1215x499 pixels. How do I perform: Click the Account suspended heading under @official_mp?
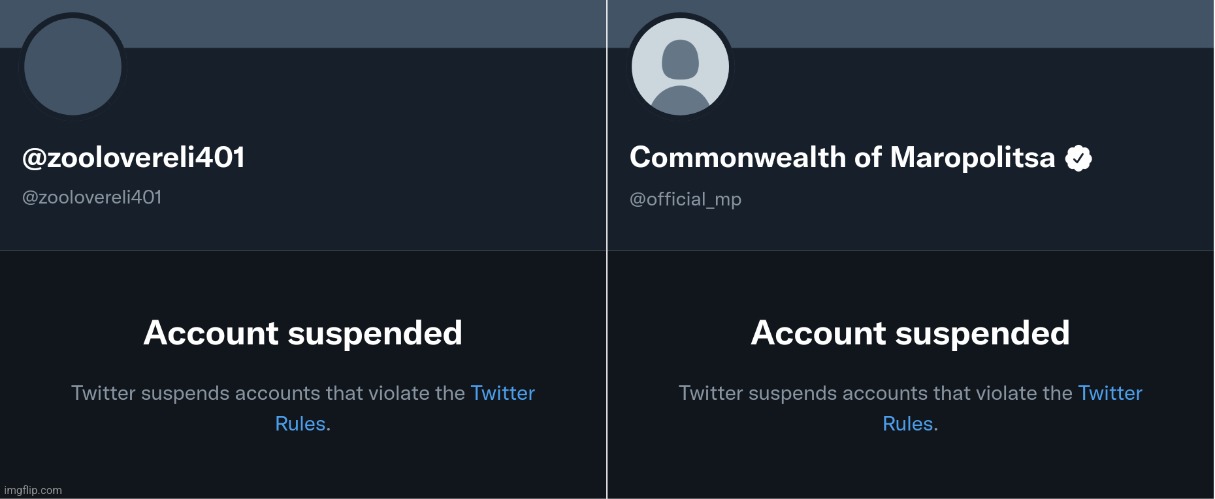[910, 333]
